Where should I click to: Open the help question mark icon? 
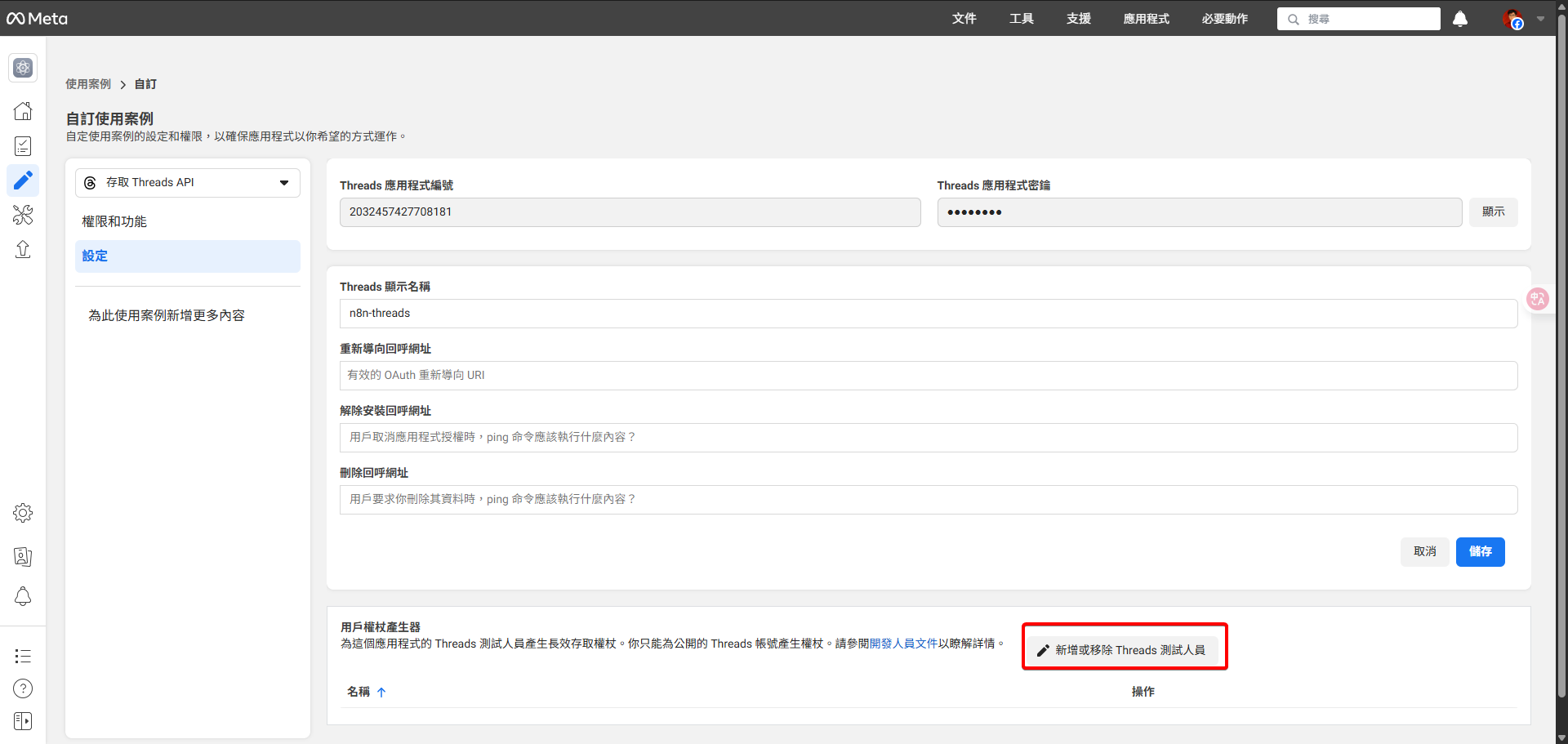pyautogui.click(x=22, y=688)
